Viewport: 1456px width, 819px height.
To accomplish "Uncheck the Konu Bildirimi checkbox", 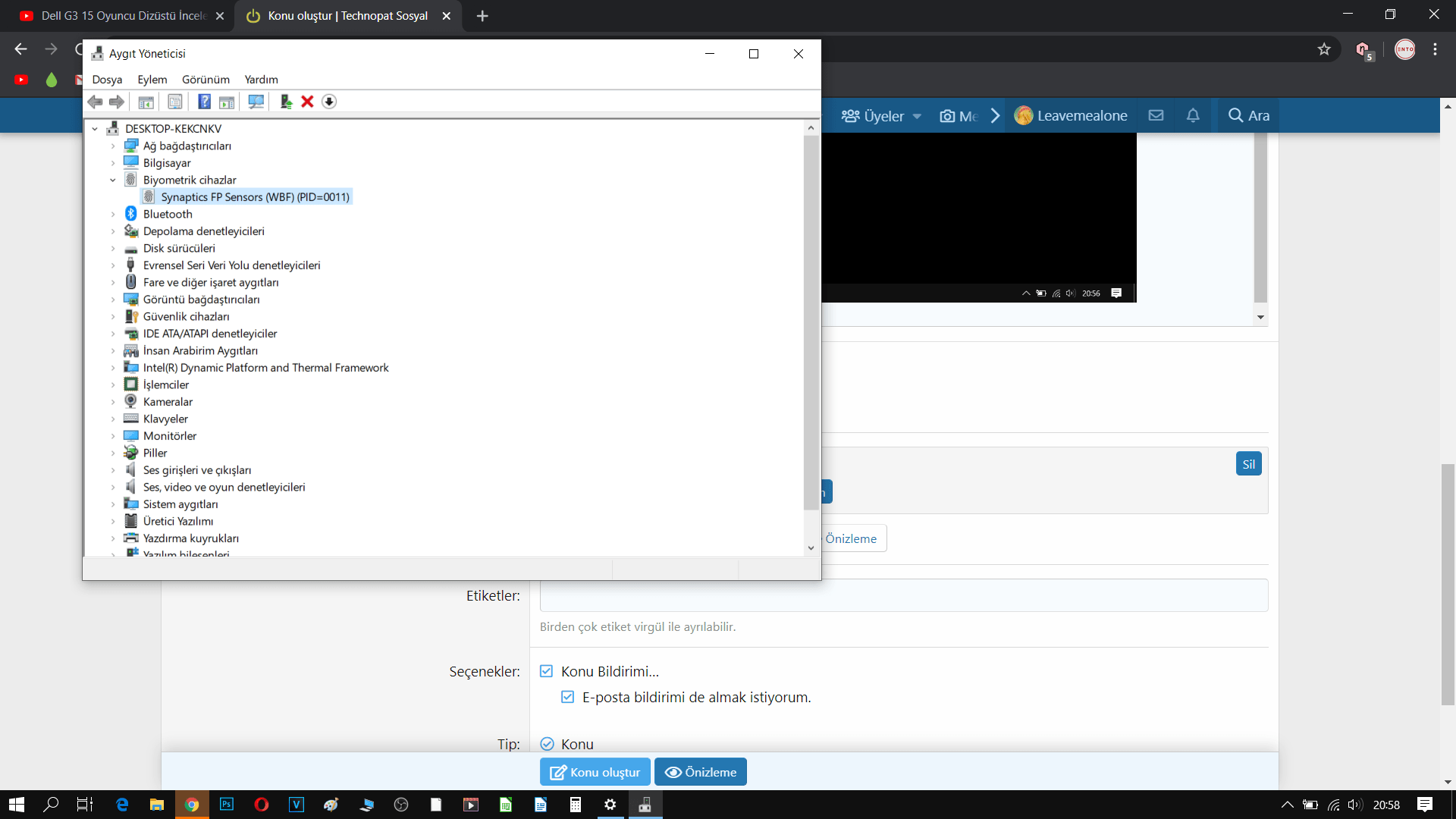I will 546,671.
